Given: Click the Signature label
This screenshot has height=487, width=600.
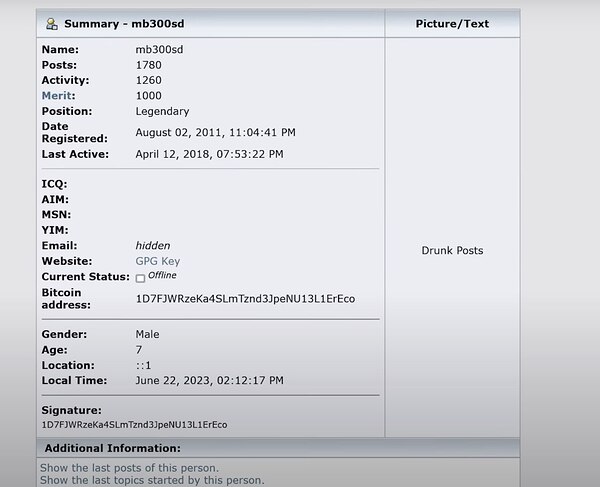Looking at the screenshot, I should 72,410.
